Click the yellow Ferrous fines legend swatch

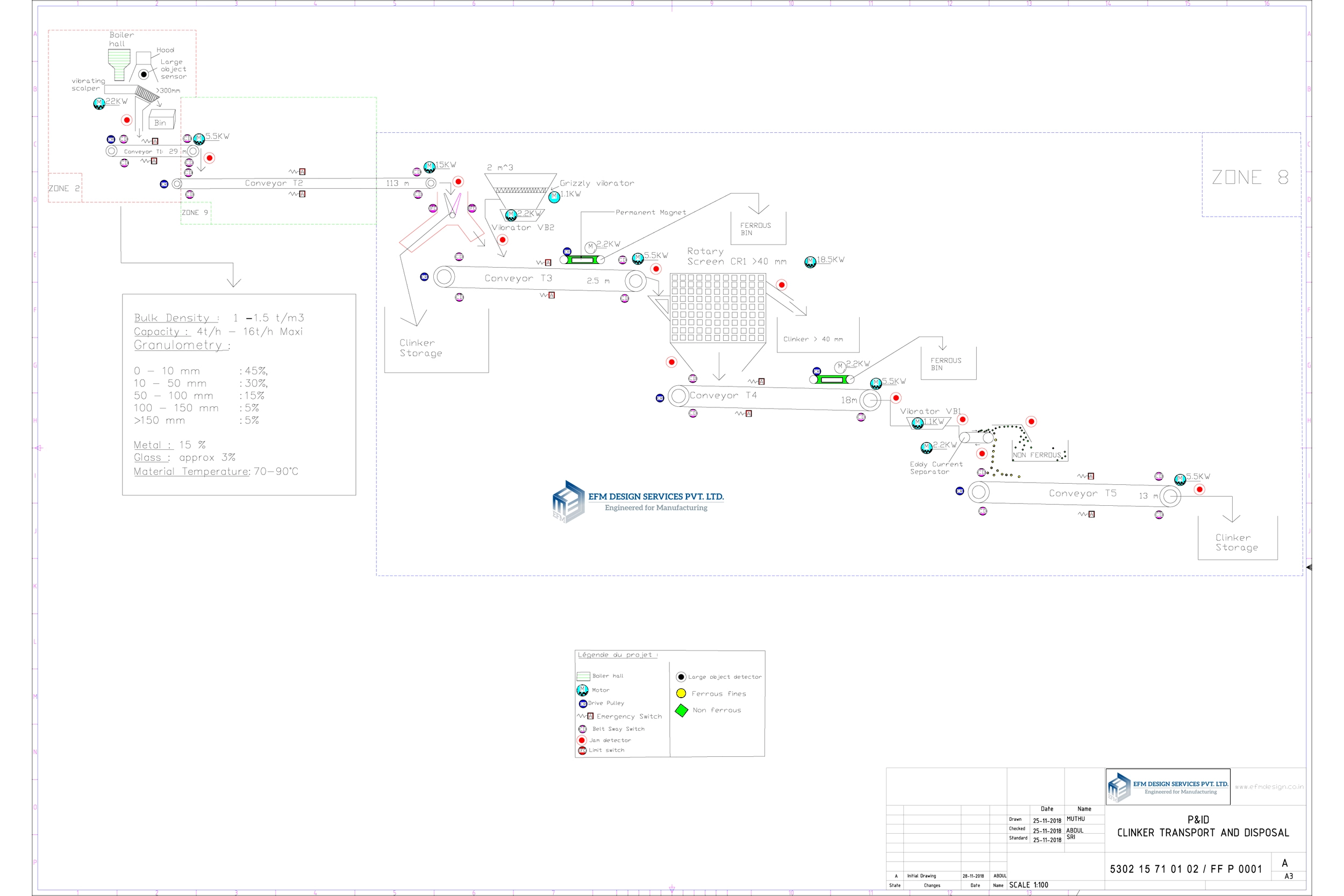click(681, 693)
